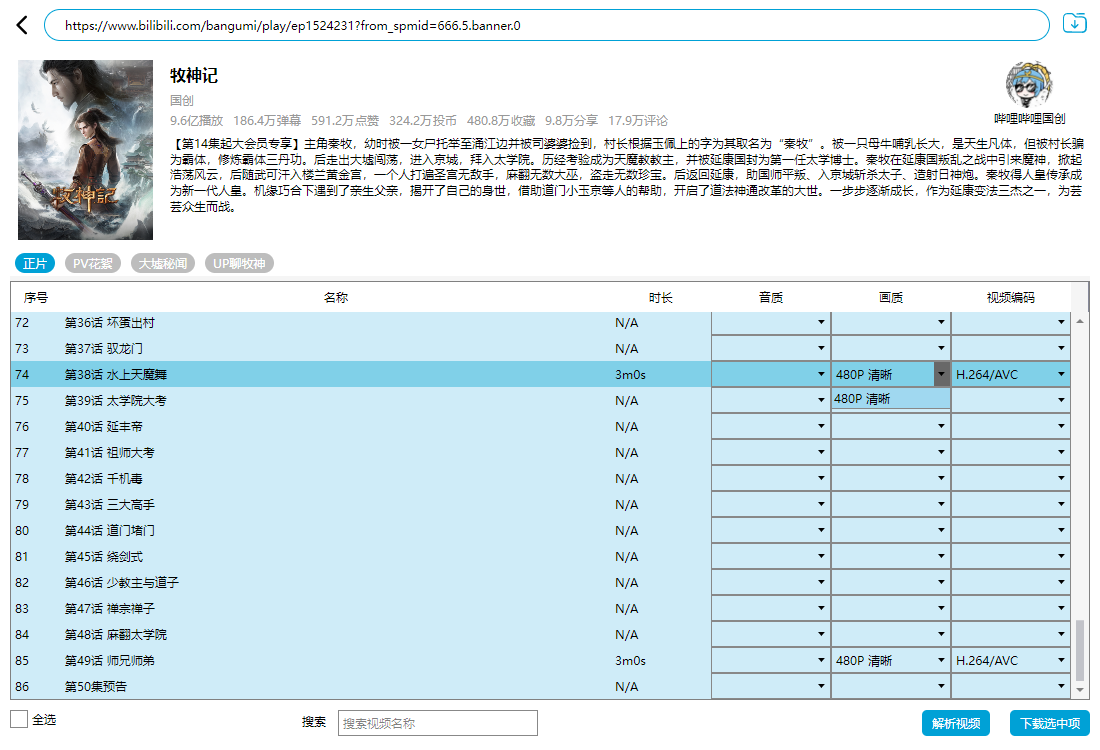The width and height of the screenshot is (1100, 750).
Task: Click the back arrow icon
Action: (22, 25)
